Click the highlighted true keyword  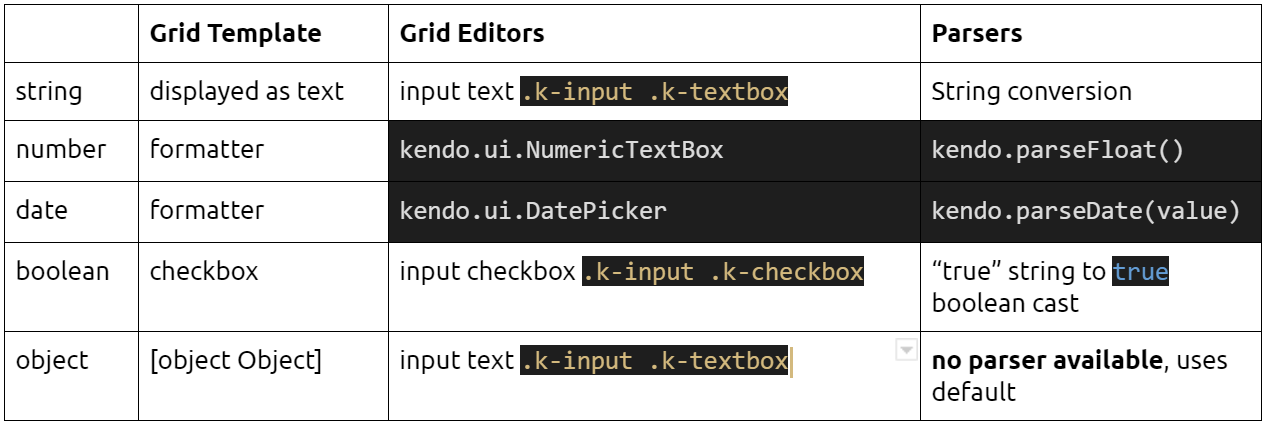pos(1140,271)
